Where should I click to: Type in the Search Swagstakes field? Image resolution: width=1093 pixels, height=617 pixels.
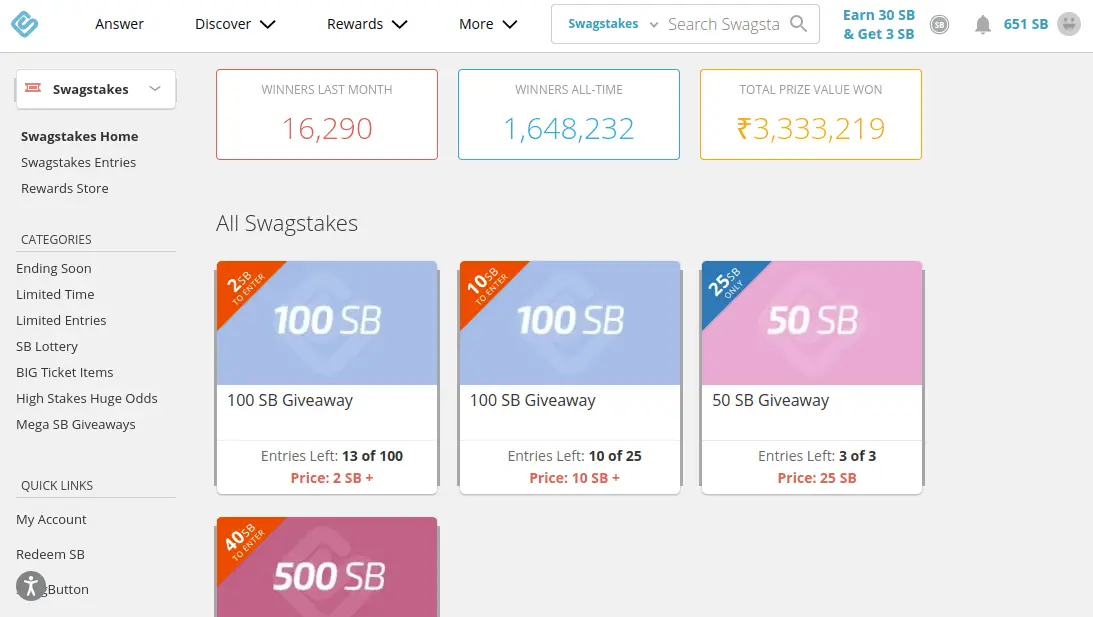coord(723,24)
